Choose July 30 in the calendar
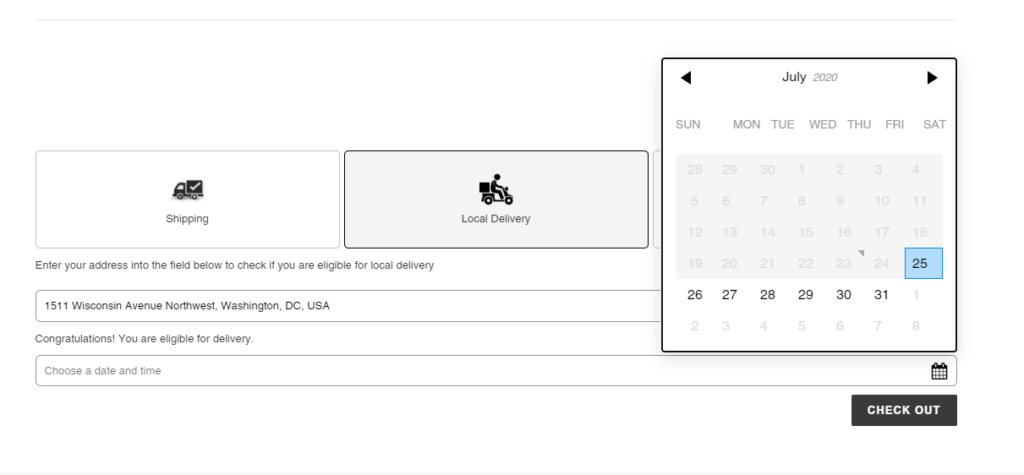This screenshot has height=475, width=1024. tap(844, 295)
